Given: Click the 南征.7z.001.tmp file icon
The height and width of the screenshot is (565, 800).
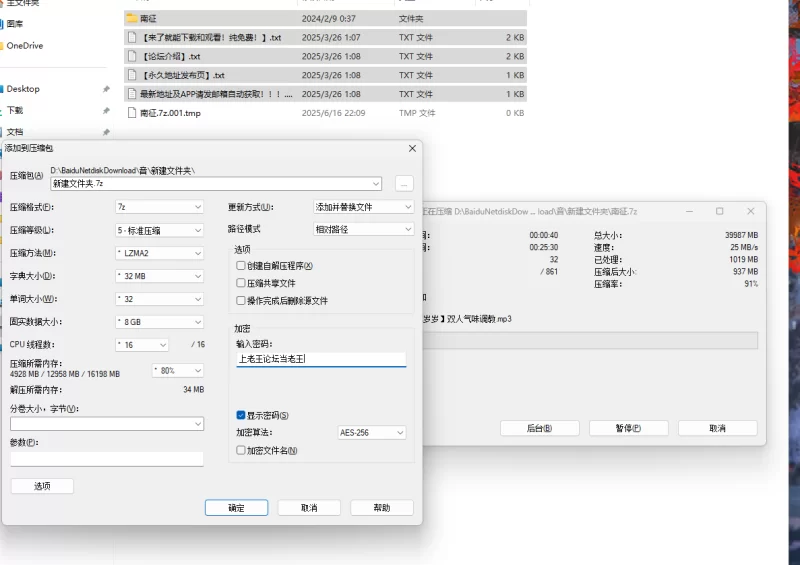Looking at the screenshot, I should click(x=132, y=113).
